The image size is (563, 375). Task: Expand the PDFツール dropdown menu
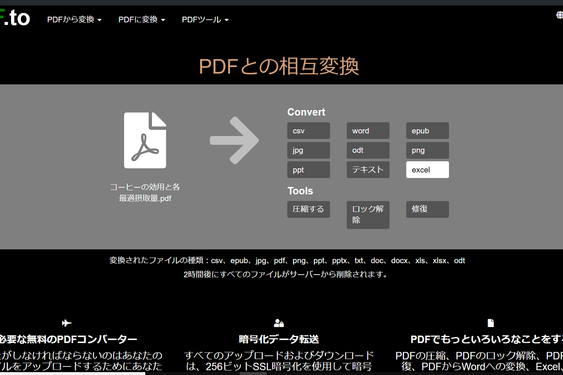click(x=205, y=20)
